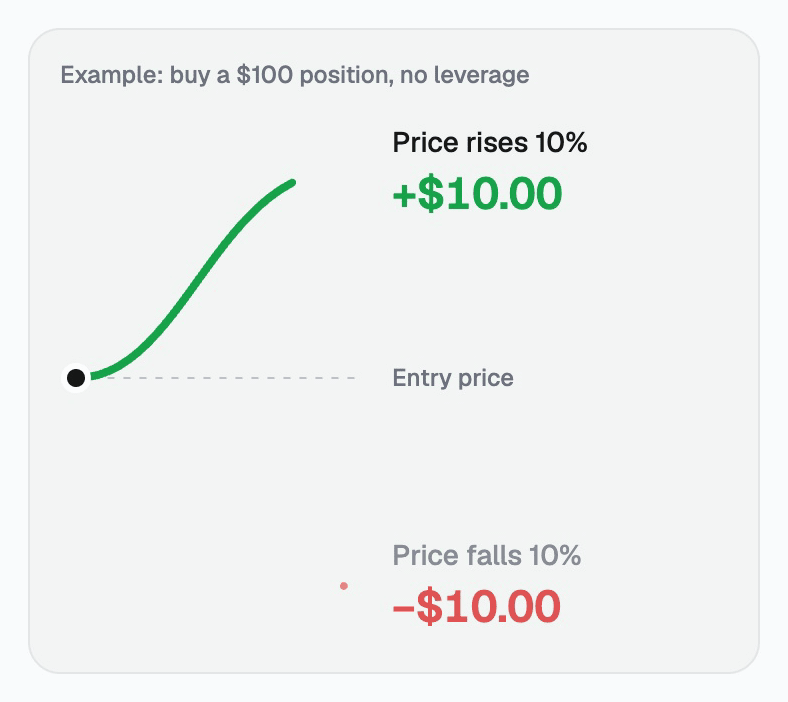Select the "Price rises 10%" label

coord(489,143)
